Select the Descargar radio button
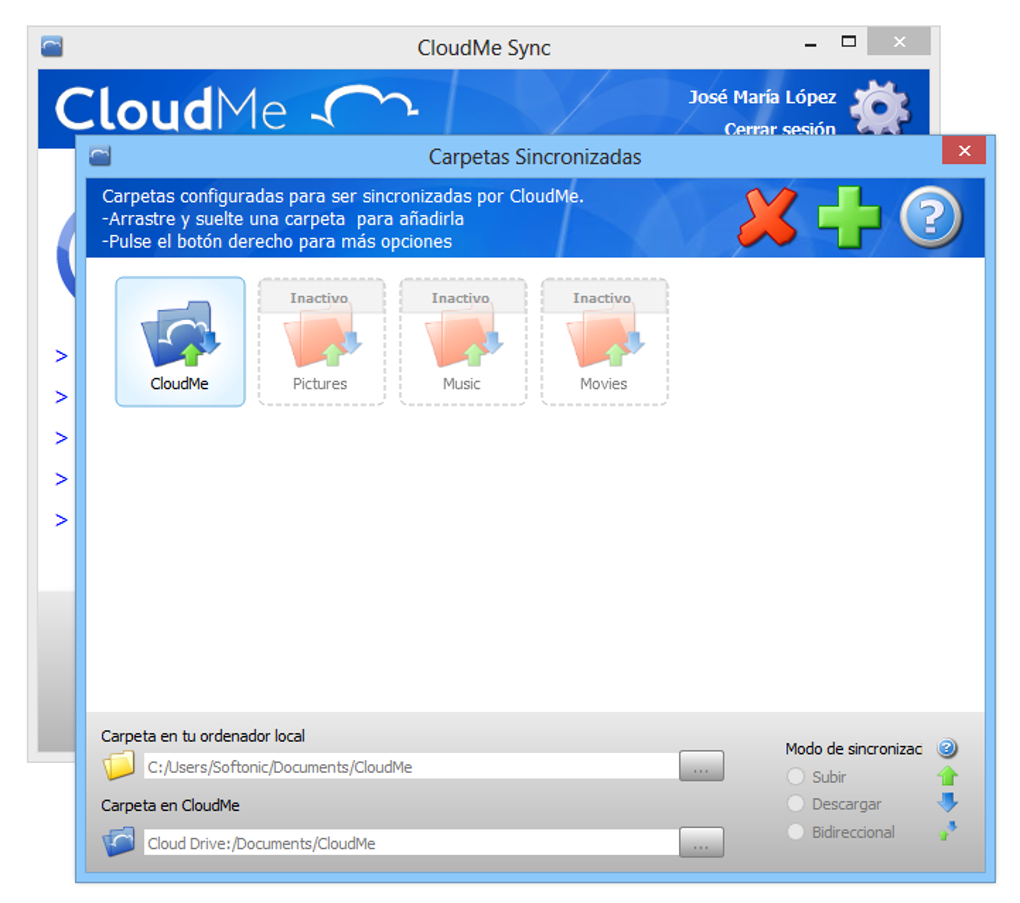Screen dimensions: 1020x903 tap(796, 803)
